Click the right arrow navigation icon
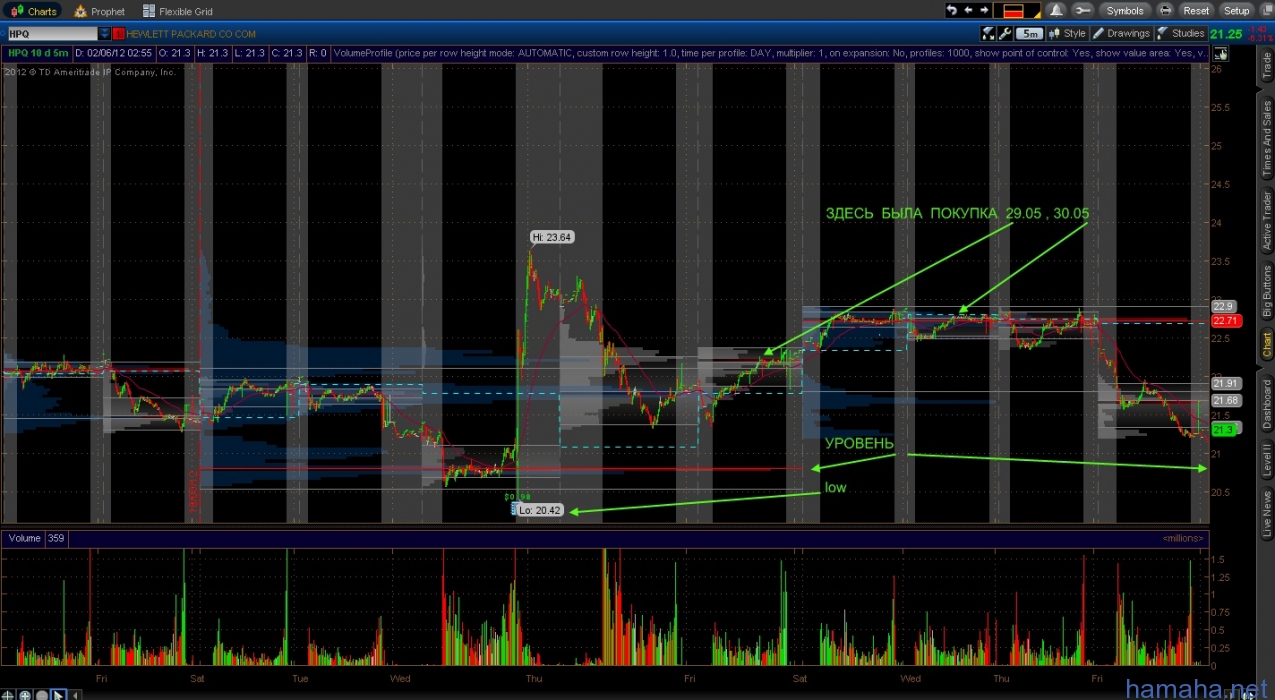1275x700 pixels. [x=983, y=10]
